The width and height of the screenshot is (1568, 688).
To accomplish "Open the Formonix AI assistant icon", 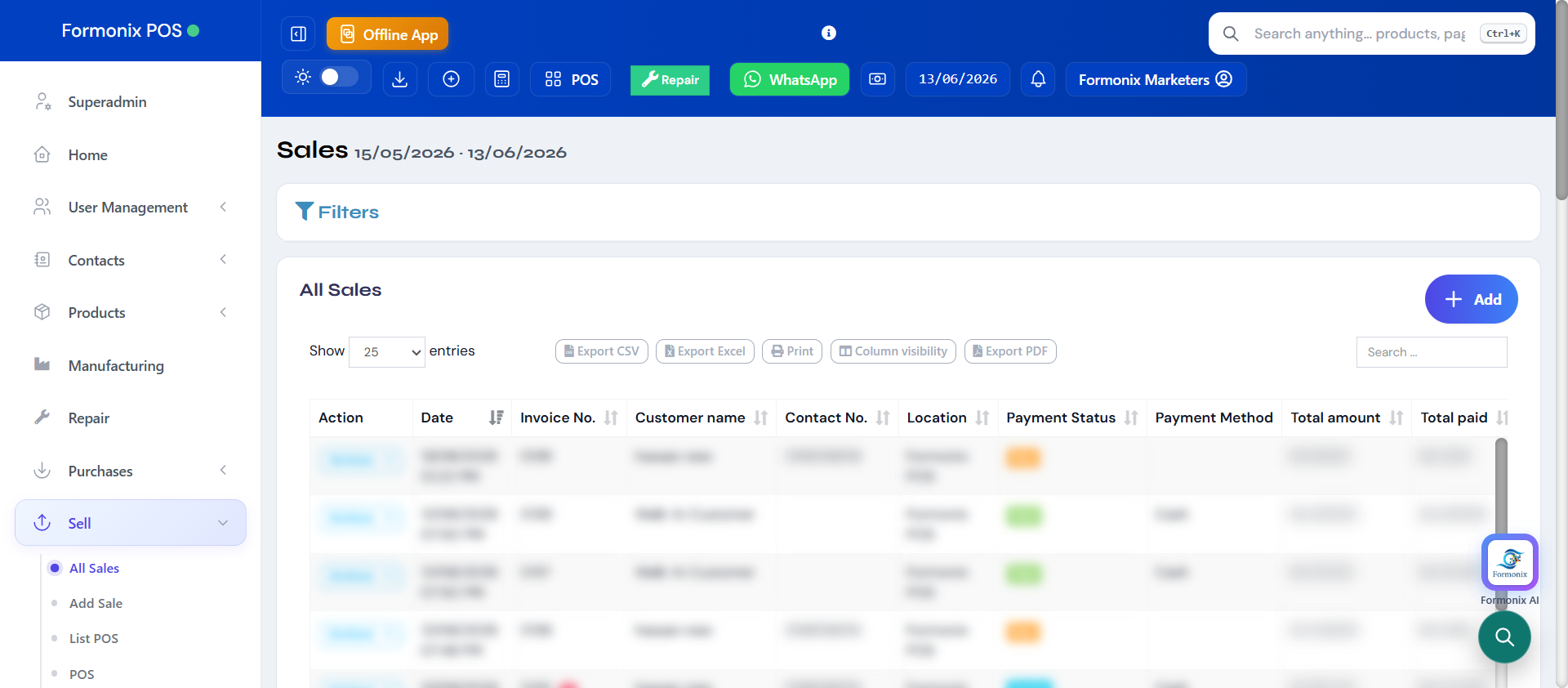I will click(x=1509, y=562).
